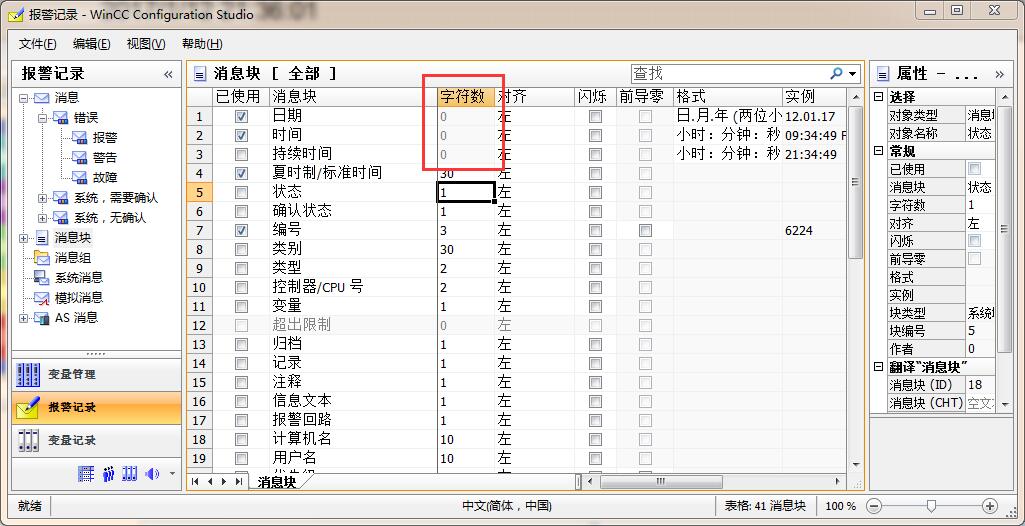The image size is (1025, 526).
Task: Select the 错误 message class icon
Action: [x=60, y=118]
